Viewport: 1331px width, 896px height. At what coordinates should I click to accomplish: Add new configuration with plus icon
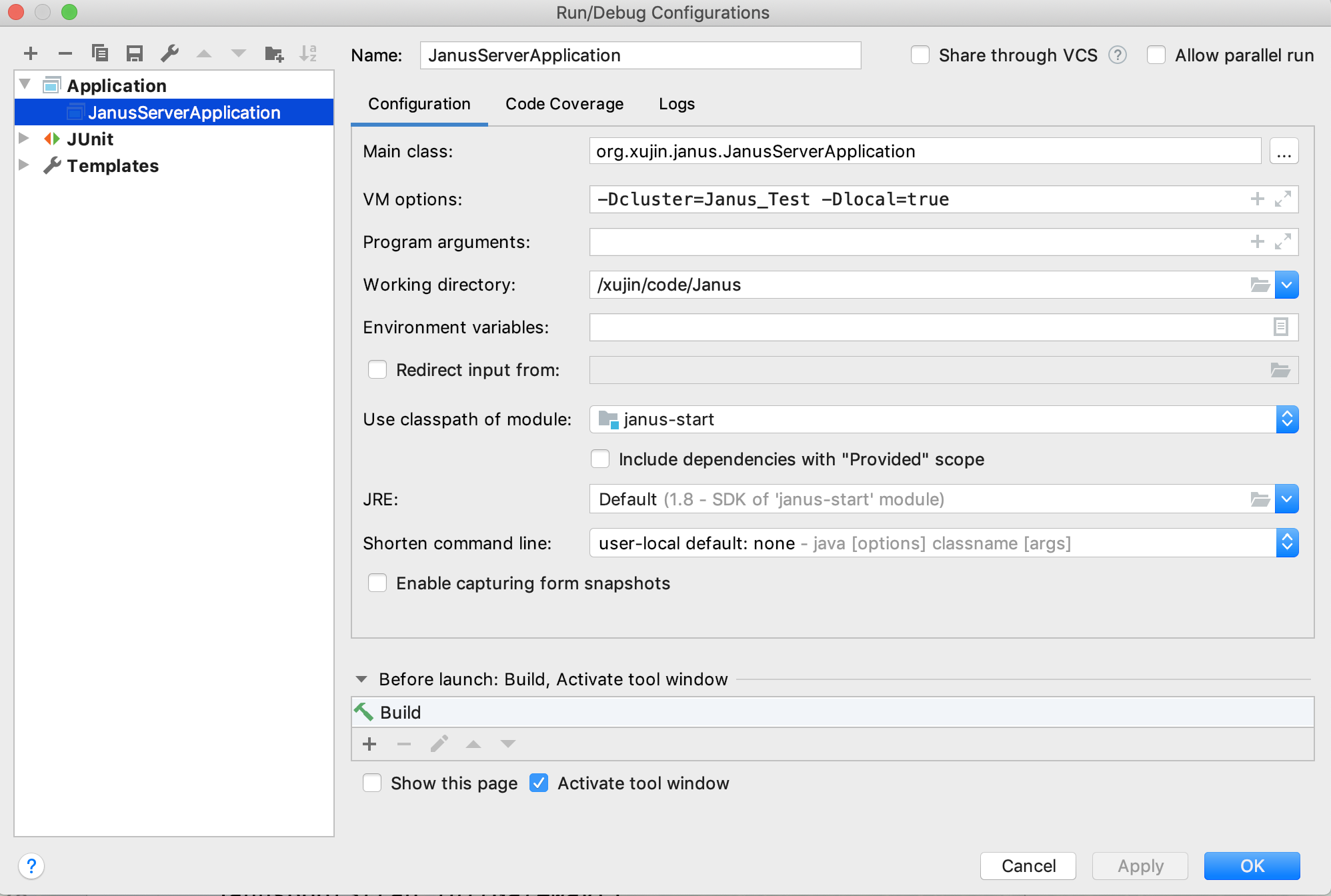pos(31,53)
